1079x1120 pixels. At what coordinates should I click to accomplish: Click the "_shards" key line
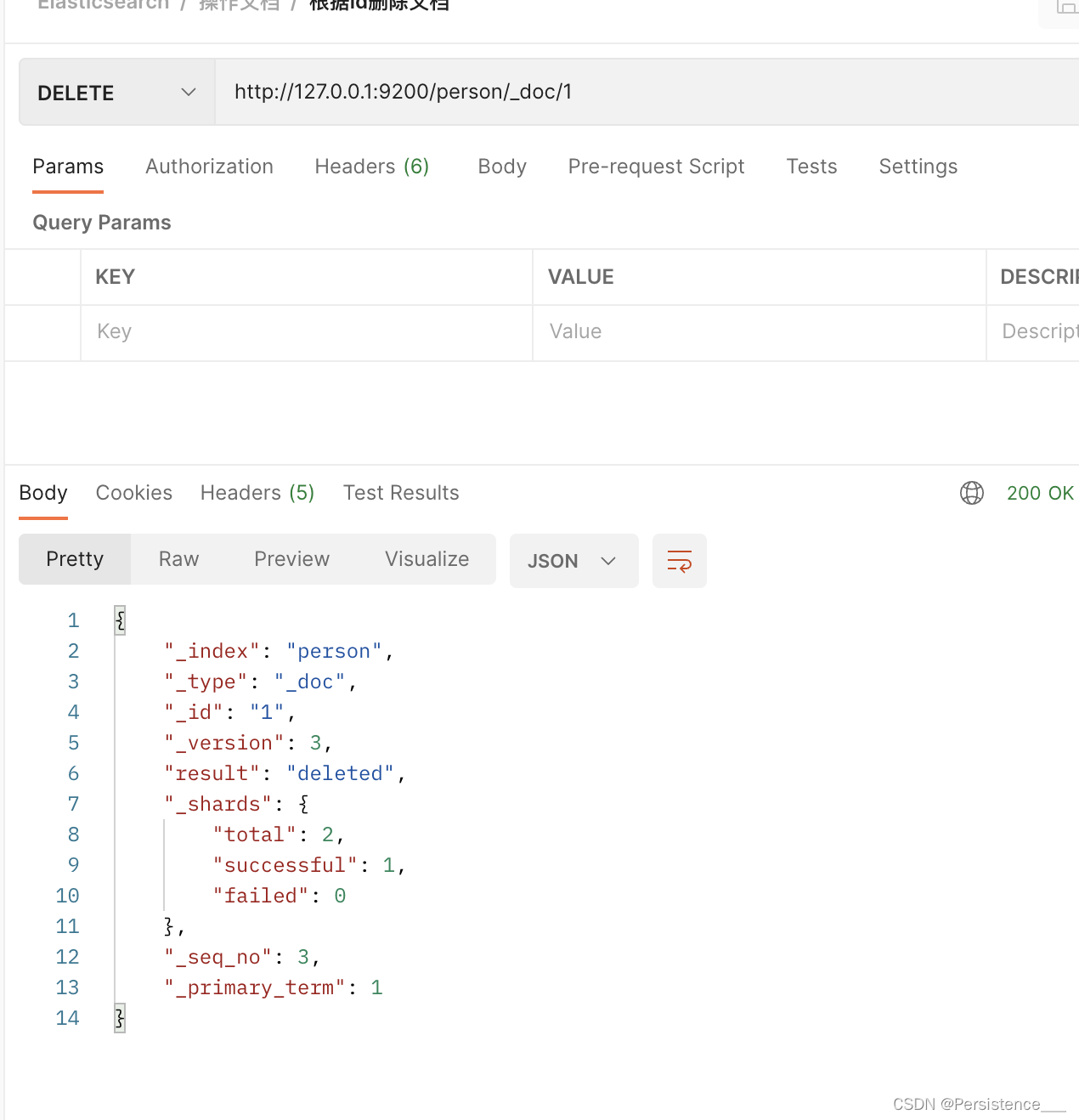[x=217, y=805]
